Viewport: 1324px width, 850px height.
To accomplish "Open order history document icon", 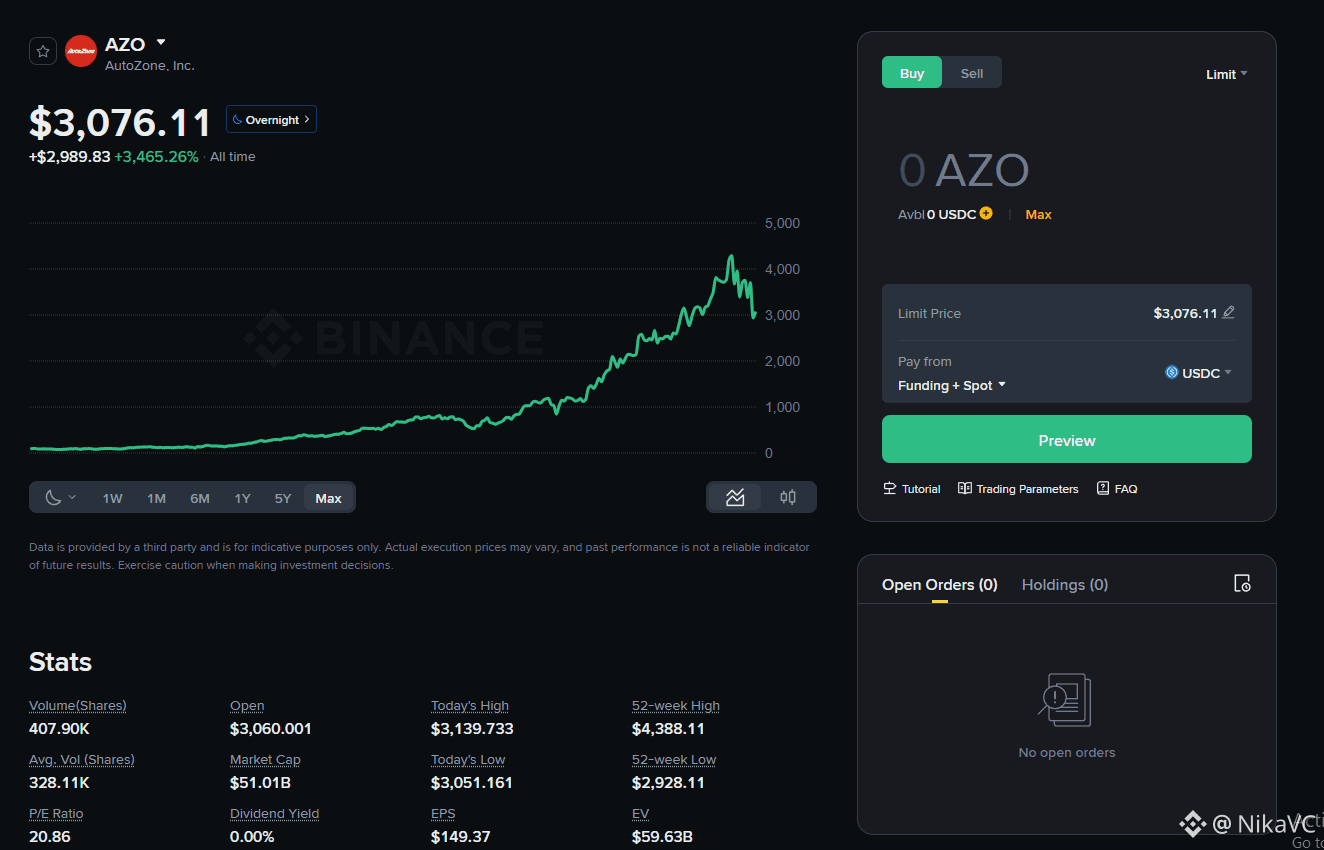I will 1242,583.
